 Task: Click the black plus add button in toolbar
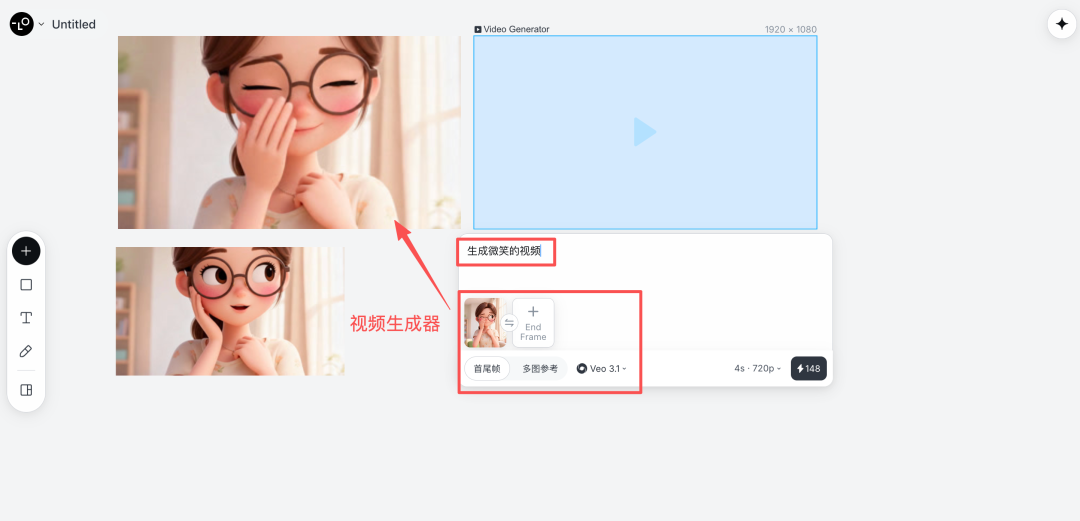(26, 251)
